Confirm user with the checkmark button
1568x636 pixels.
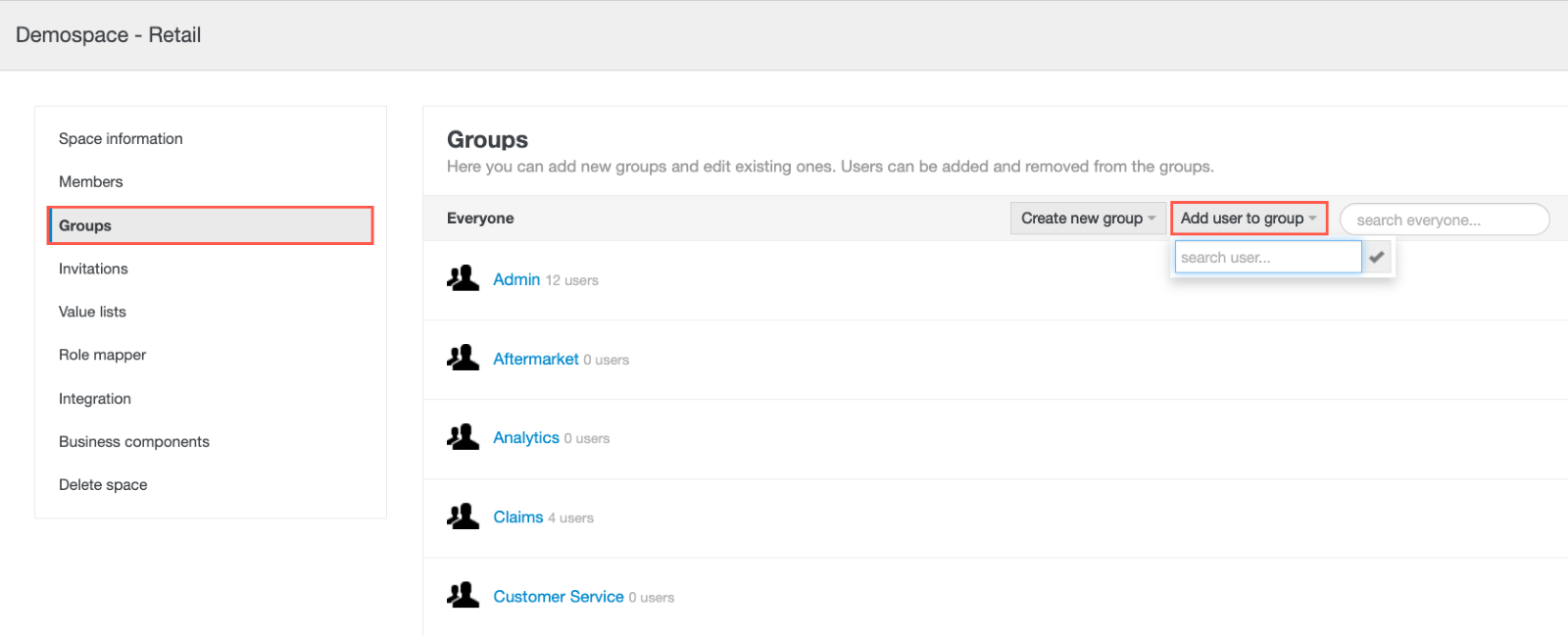click(1377, 257)
